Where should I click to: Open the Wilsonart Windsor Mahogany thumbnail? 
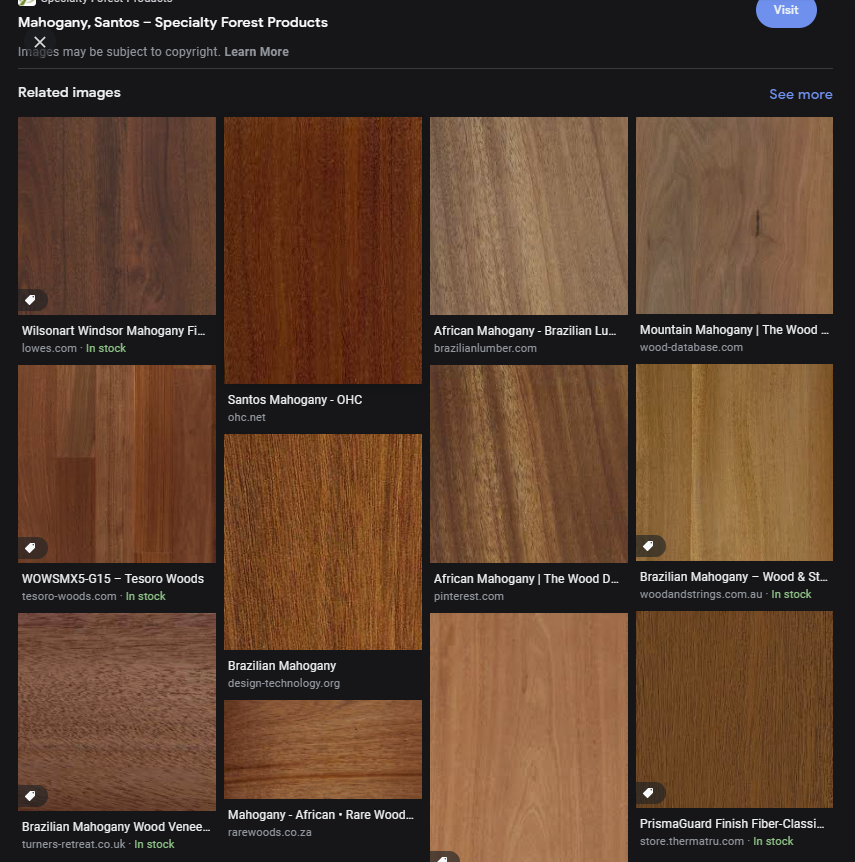(117, 216)
